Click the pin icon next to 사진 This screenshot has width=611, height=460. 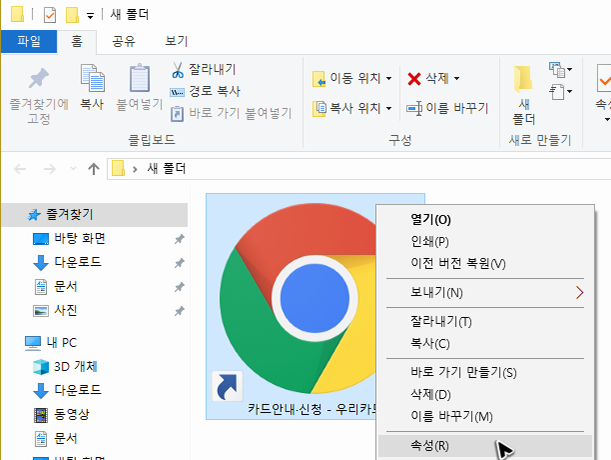pyautogui.click(x=179, y=311)
